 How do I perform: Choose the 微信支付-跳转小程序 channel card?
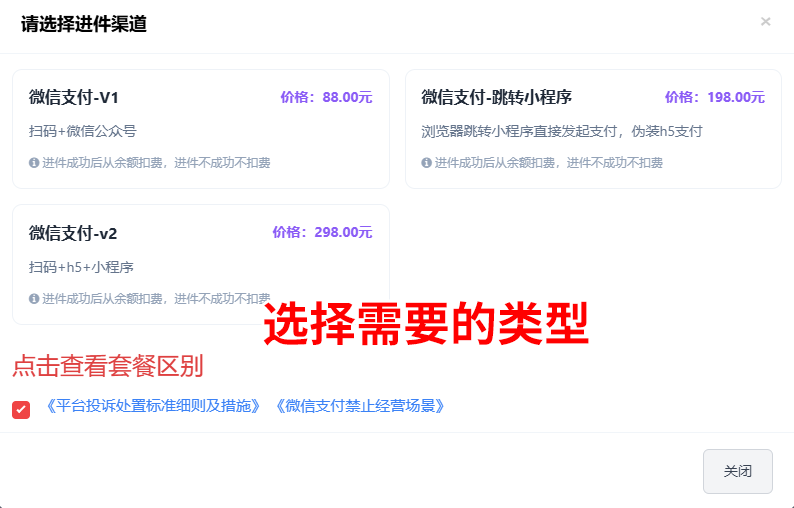[x=593, y=129]
